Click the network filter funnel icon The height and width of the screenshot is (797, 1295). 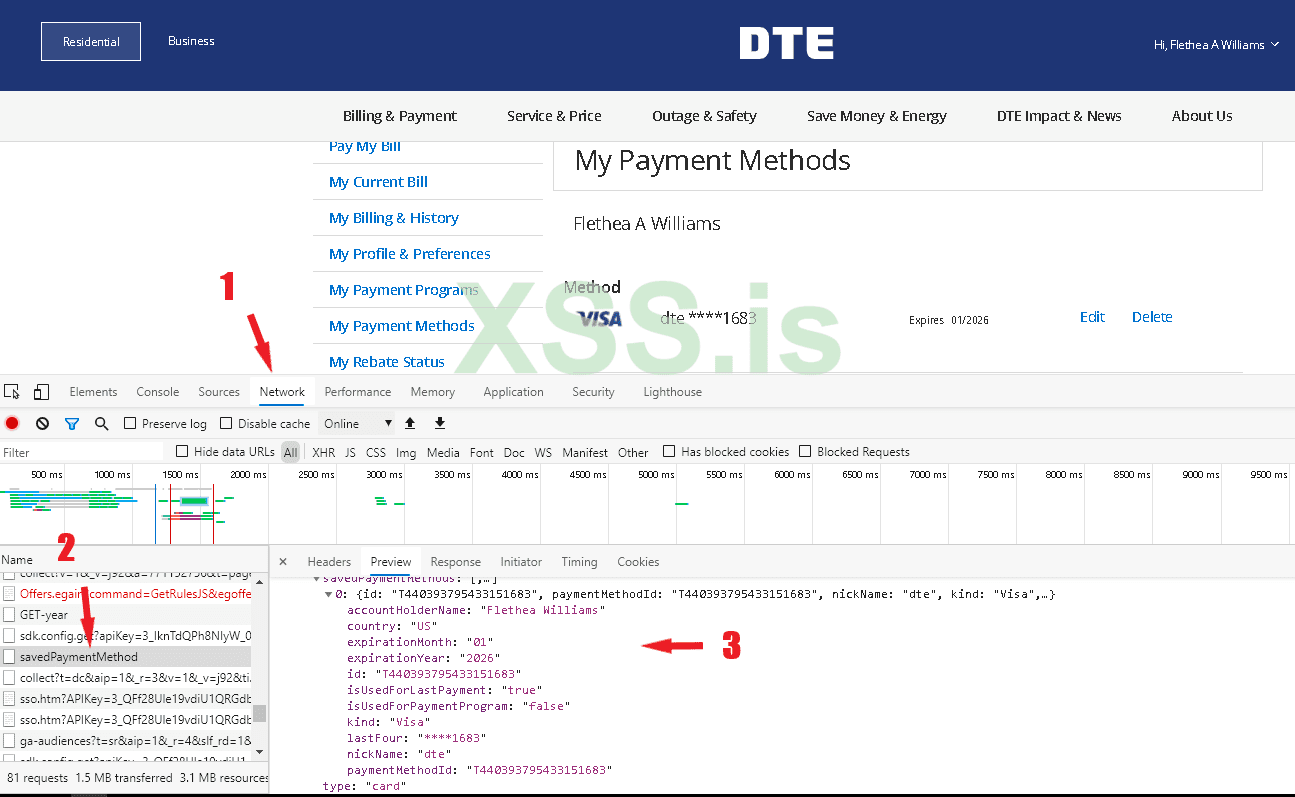coord(72,424)
